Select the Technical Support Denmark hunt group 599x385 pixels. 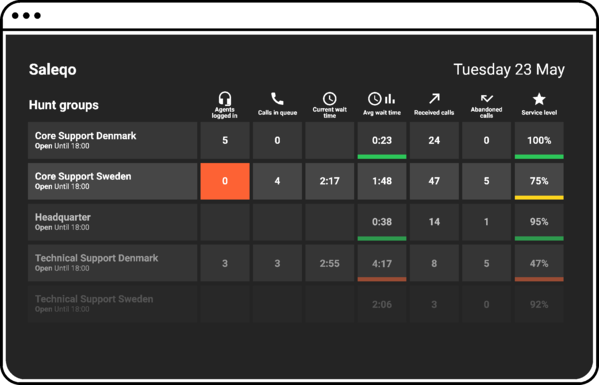point(113,263)
